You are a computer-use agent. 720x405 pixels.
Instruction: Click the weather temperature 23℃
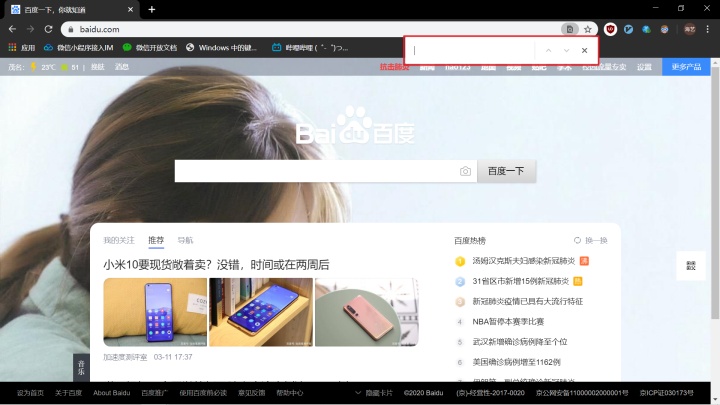tap(48, 67)
